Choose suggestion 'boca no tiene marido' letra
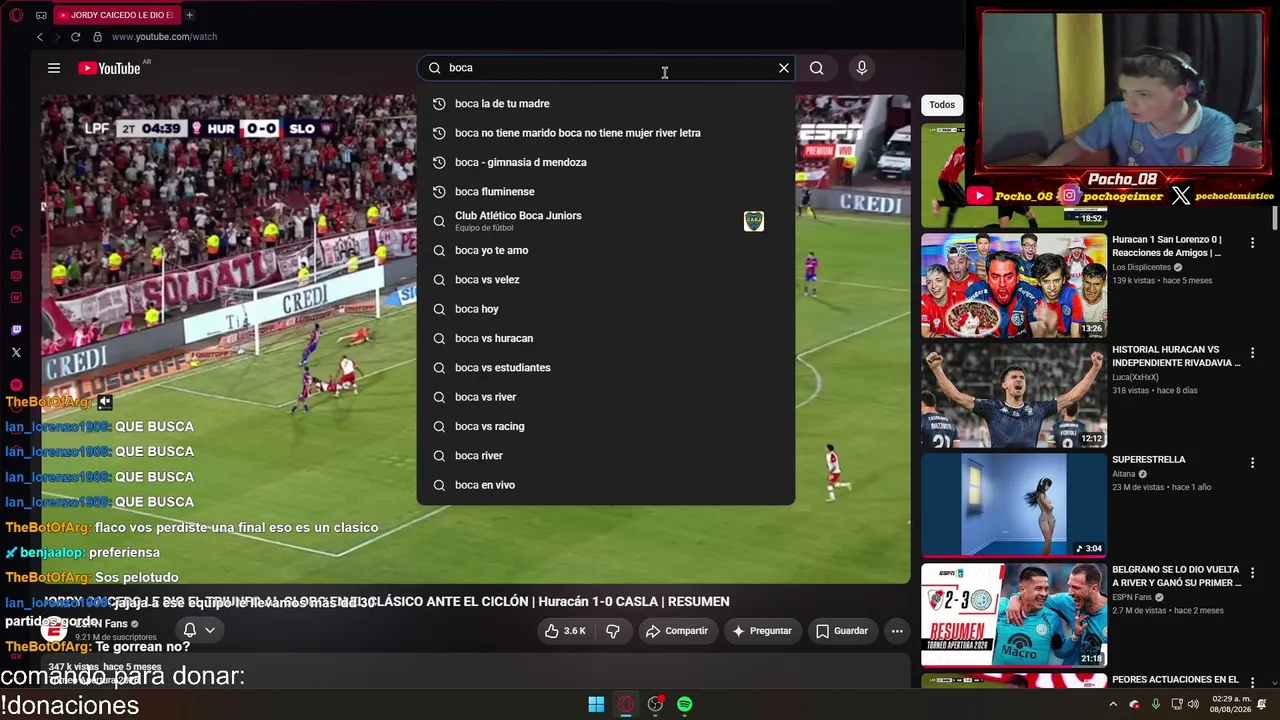The image size is (1280, 720). [606, 133]
